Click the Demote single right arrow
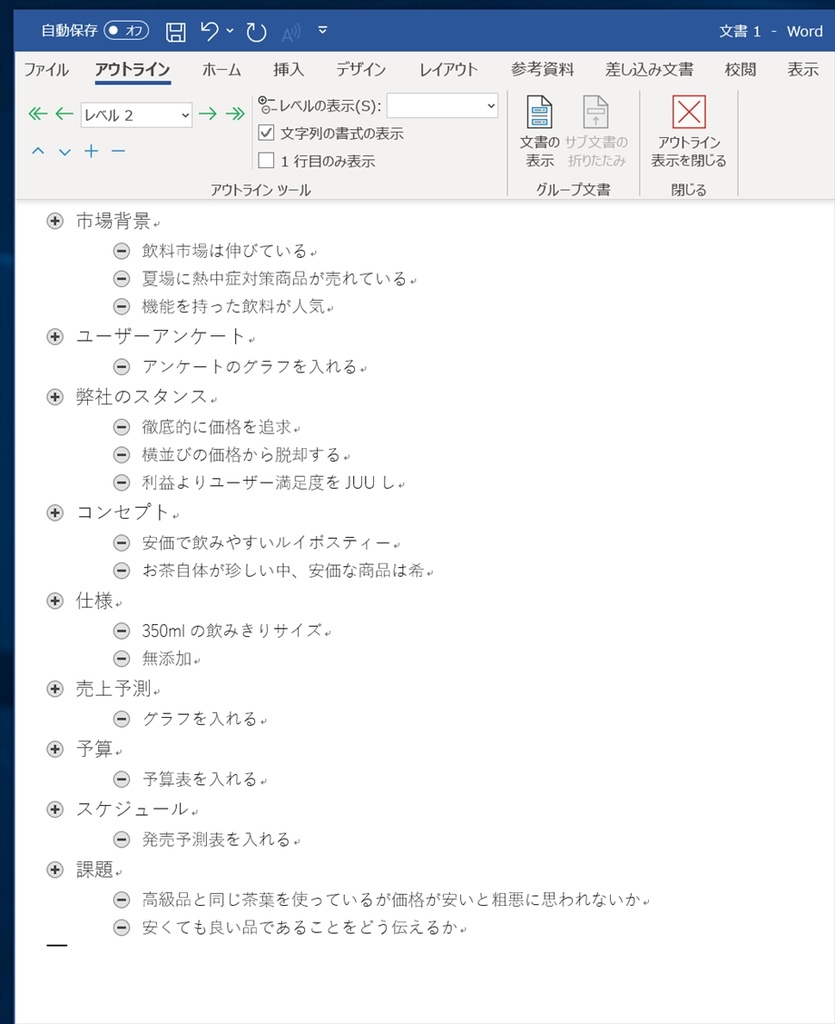 tap(208, 114)
